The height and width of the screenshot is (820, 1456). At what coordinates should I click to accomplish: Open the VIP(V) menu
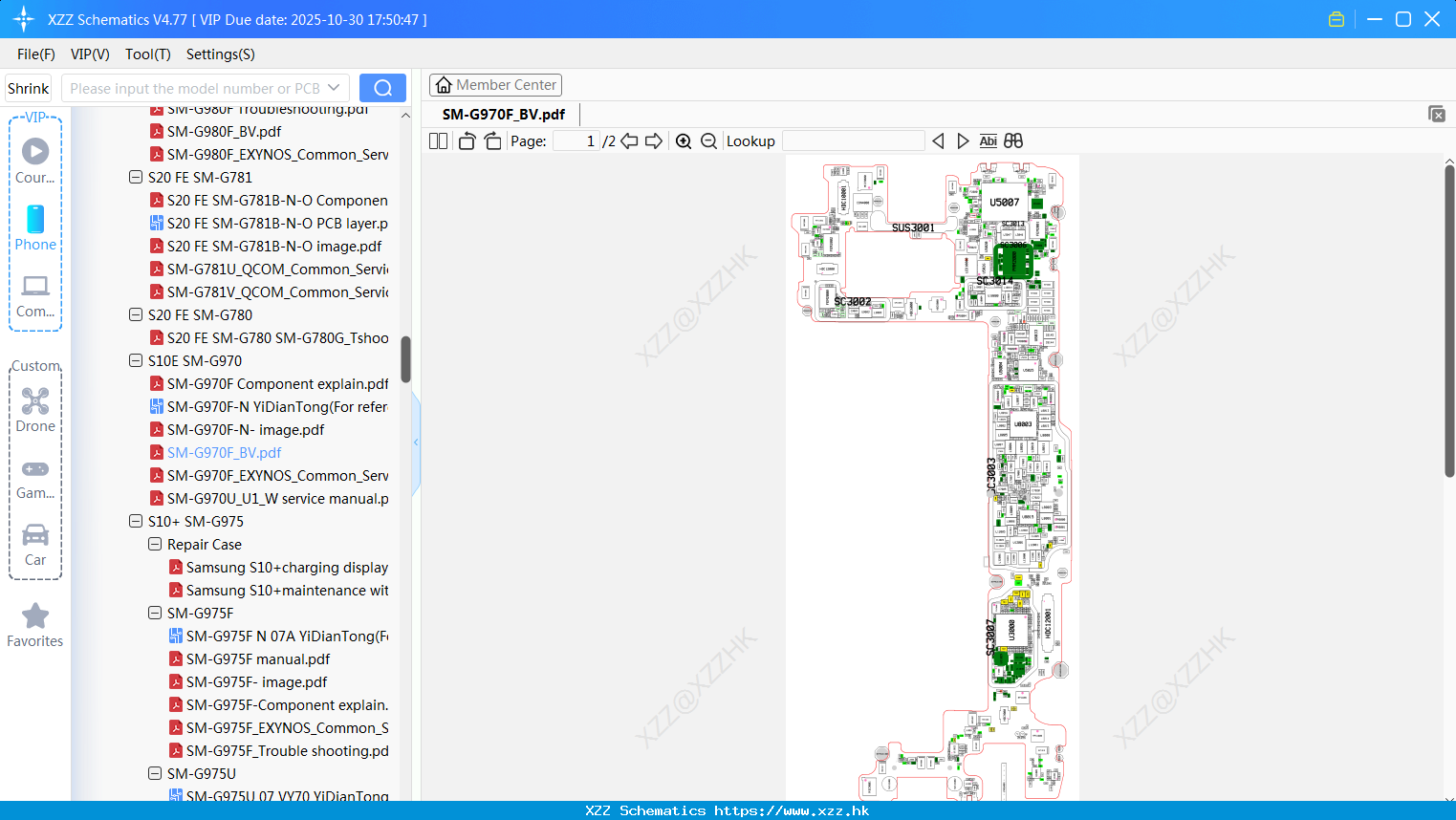tap(90, 54)
